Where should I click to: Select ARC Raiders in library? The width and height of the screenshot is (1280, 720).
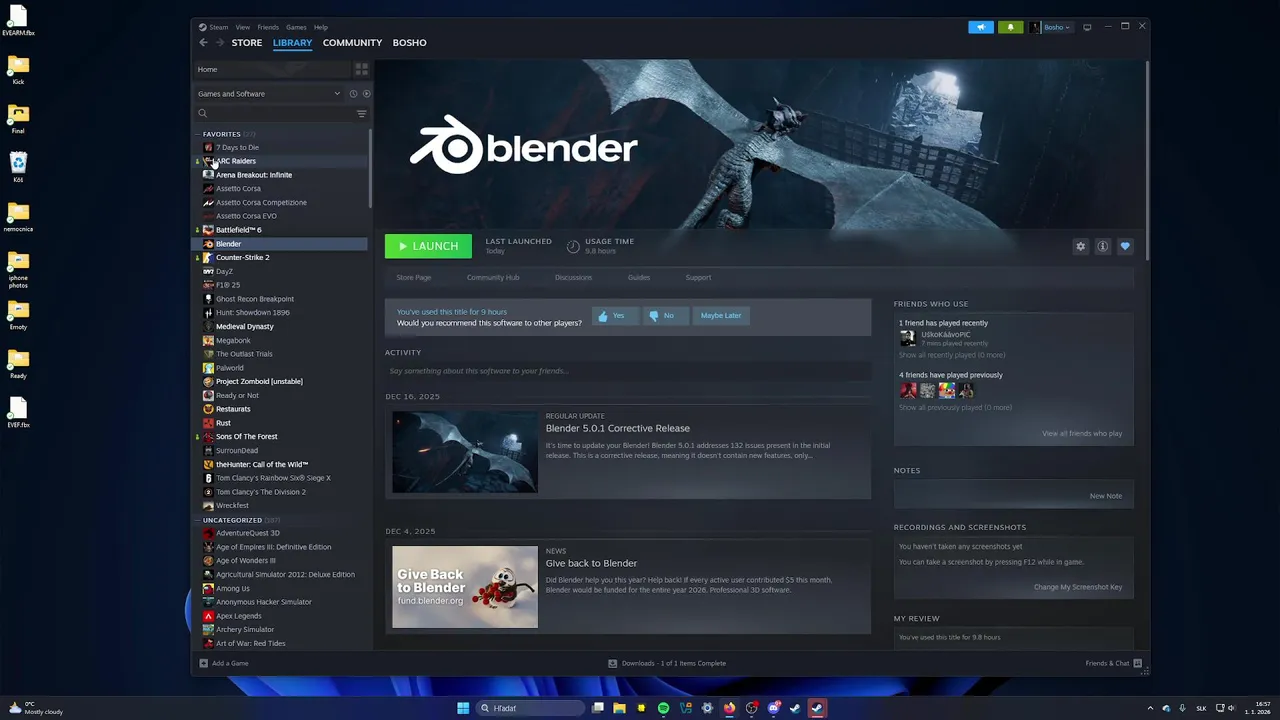tap(236, 161)
